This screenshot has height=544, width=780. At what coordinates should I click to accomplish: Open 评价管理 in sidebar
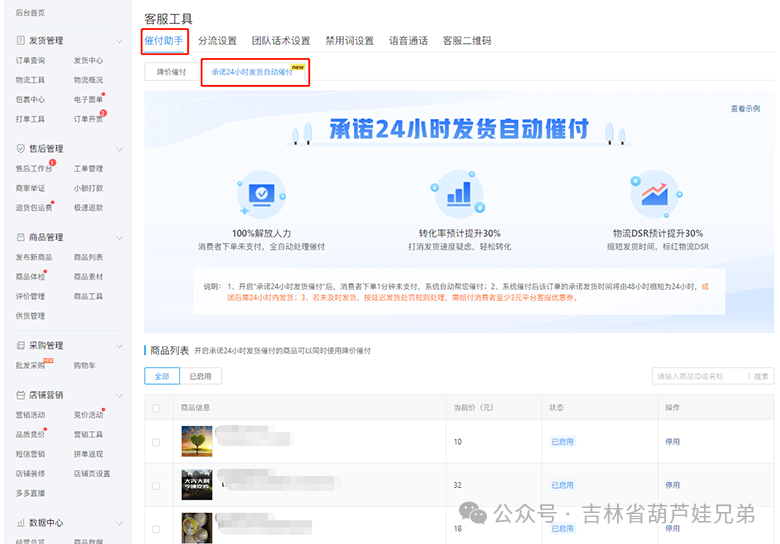pyautogui.click(x=30, y=296)
